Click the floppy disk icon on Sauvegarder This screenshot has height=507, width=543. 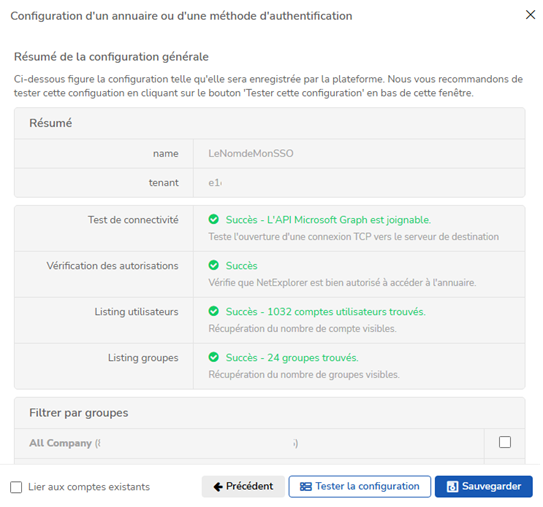tap(453, 487)
